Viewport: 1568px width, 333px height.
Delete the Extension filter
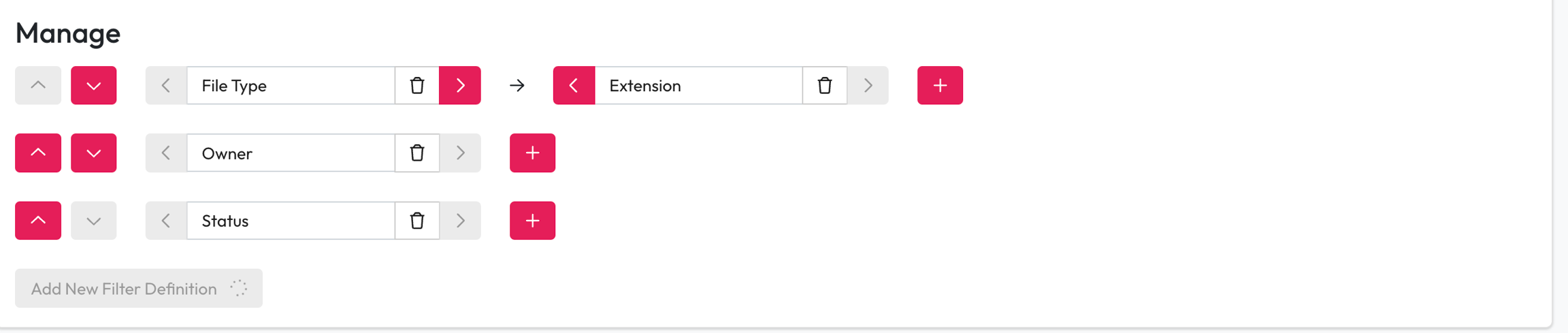[x=824, y=85]
